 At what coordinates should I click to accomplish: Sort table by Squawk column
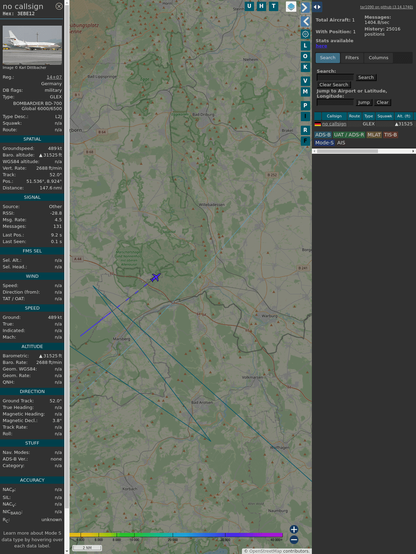(x=384, y=116)
